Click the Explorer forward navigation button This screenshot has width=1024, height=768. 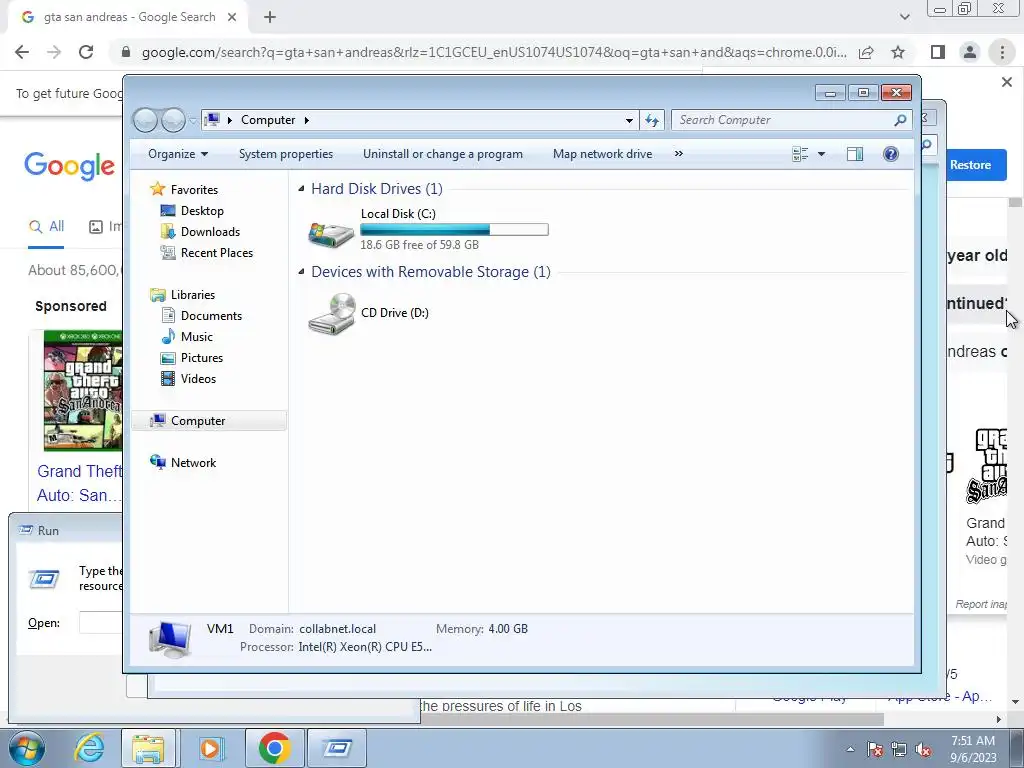tap(172, 120)
